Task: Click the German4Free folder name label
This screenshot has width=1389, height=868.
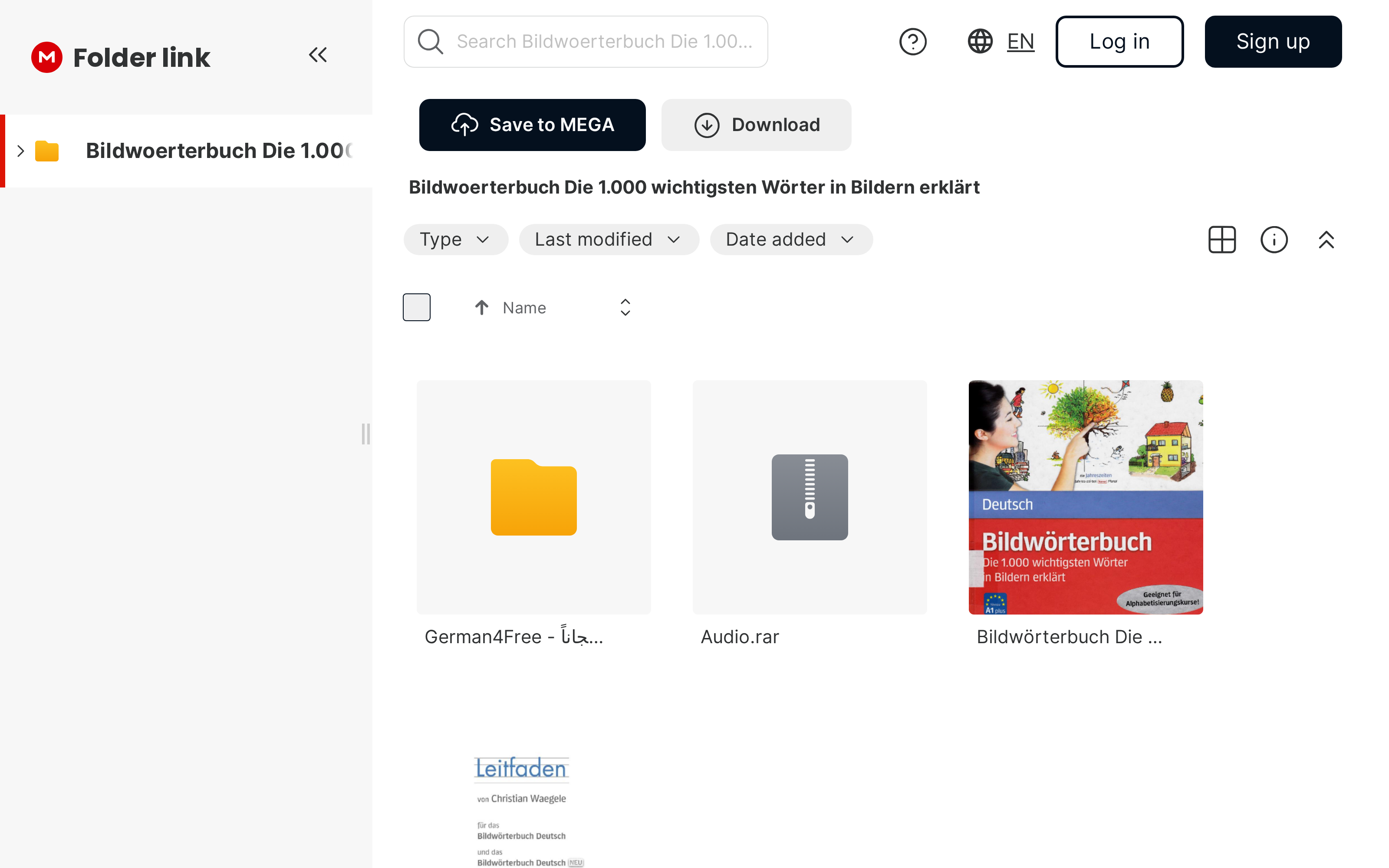Action: pyautogui.click(x=513, y=636)
